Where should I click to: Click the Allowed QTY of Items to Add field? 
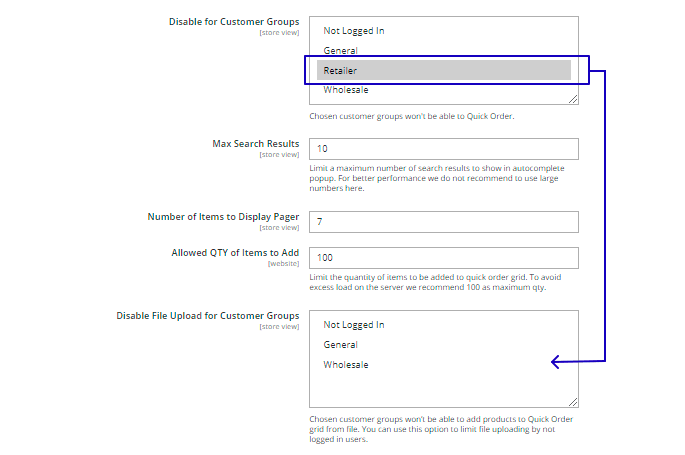point(444,258)
